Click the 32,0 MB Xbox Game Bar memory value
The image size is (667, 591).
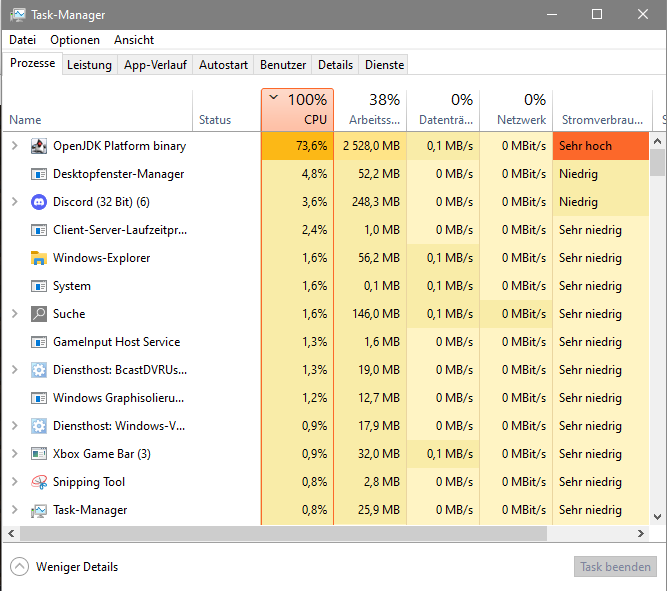click(x=379, y=454)
